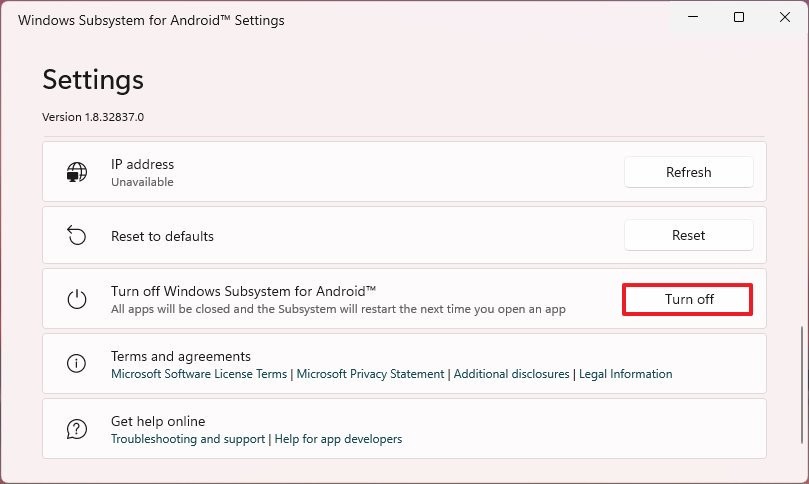Open the Additional disclosures link
Image resolution: width=809 pixels, height=484 pixels.
tap(511, 374)
